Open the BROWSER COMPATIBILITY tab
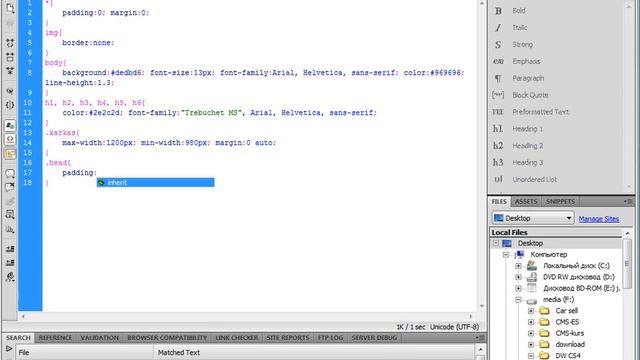 point(167,338)
